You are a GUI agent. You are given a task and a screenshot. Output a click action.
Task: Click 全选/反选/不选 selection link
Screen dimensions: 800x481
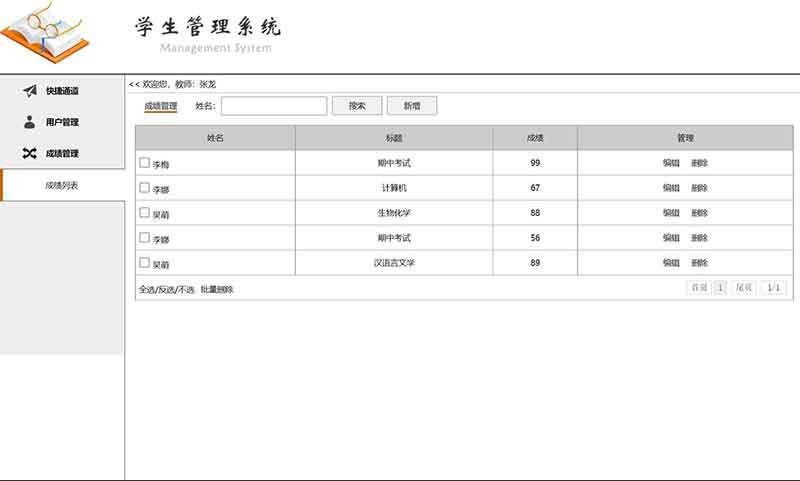coord(166,289)
